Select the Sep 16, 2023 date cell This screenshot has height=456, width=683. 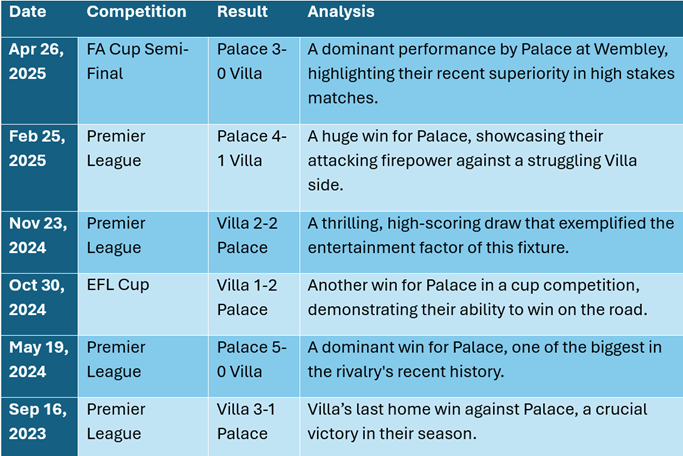39,426
